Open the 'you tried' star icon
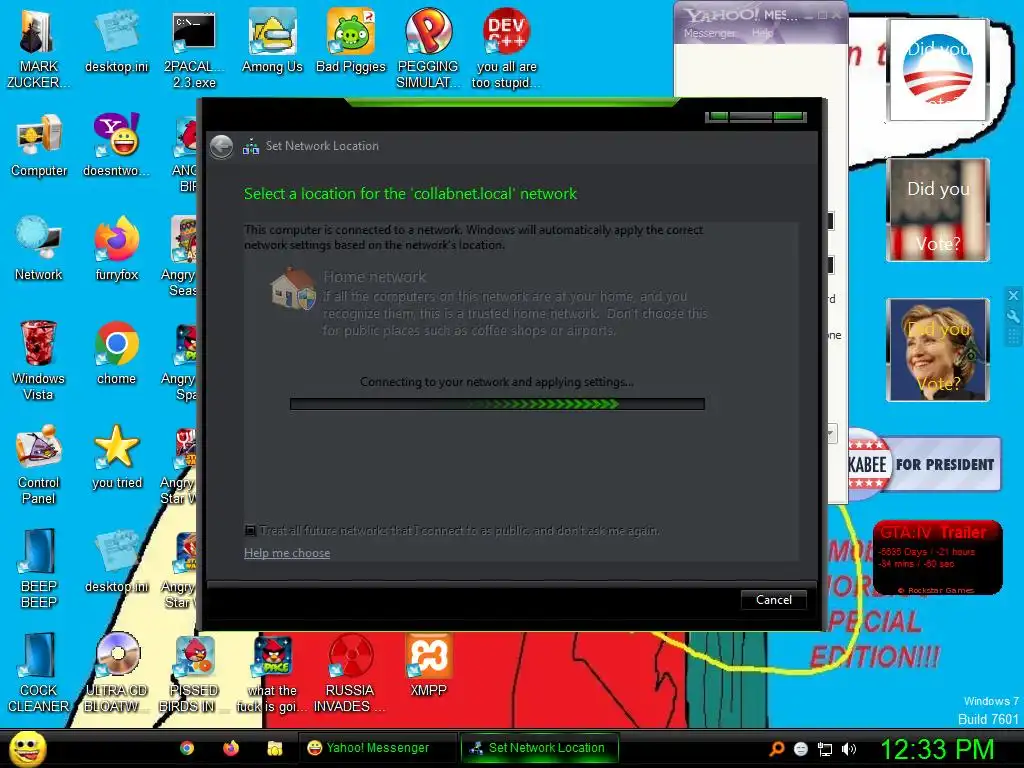Screen dimensions: 1024x768 116,457
